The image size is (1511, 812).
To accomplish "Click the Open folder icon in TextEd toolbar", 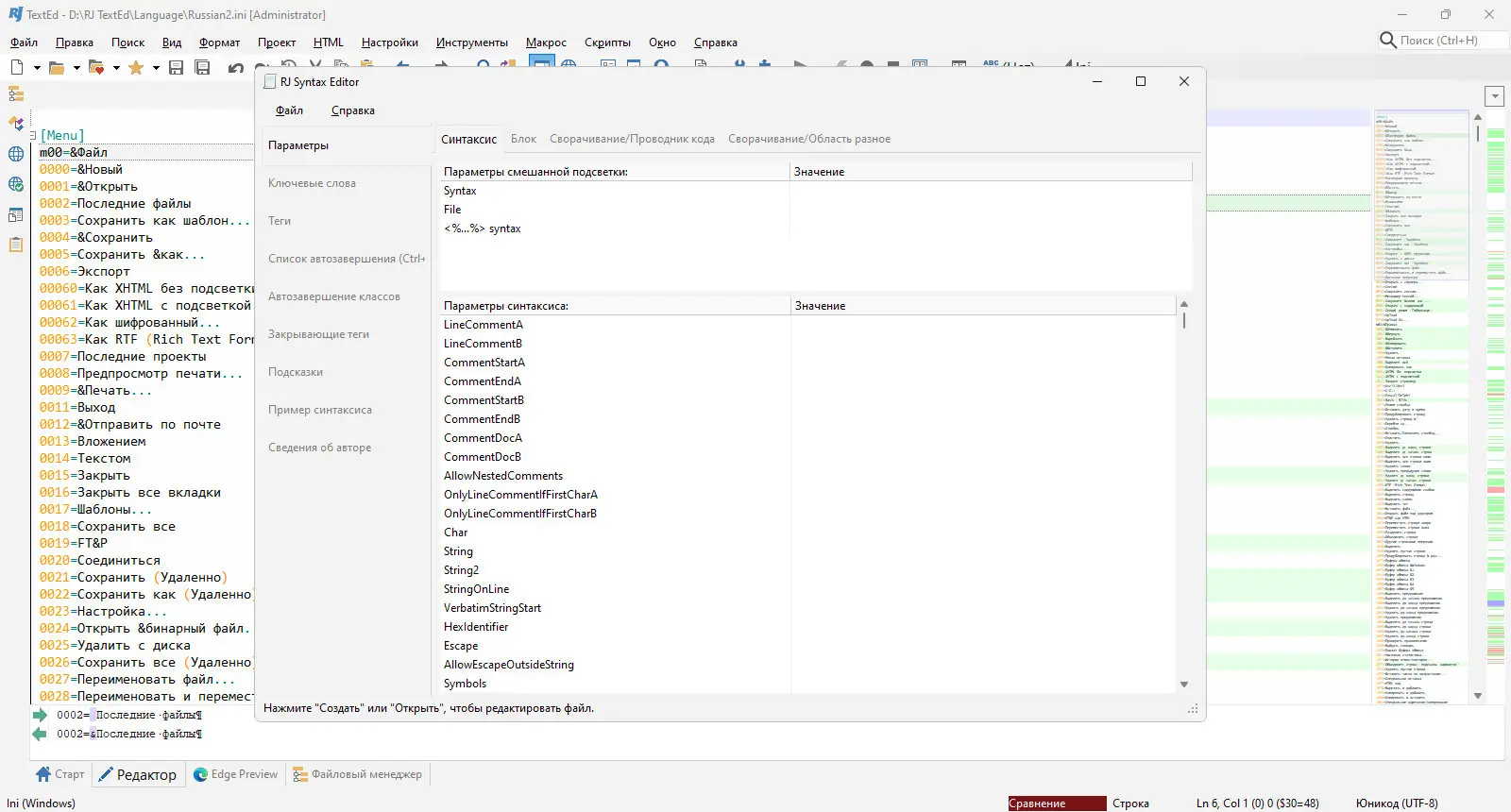I will (x=57, y=67).
